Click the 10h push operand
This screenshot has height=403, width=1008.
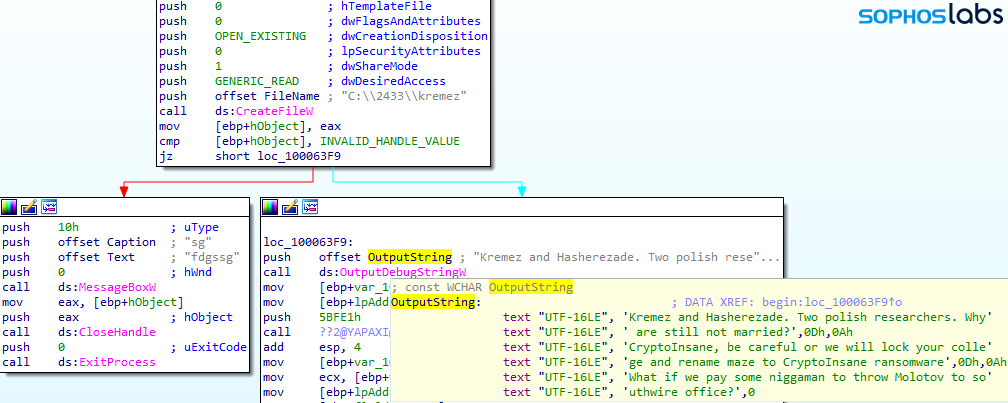[x=68, y=227]
